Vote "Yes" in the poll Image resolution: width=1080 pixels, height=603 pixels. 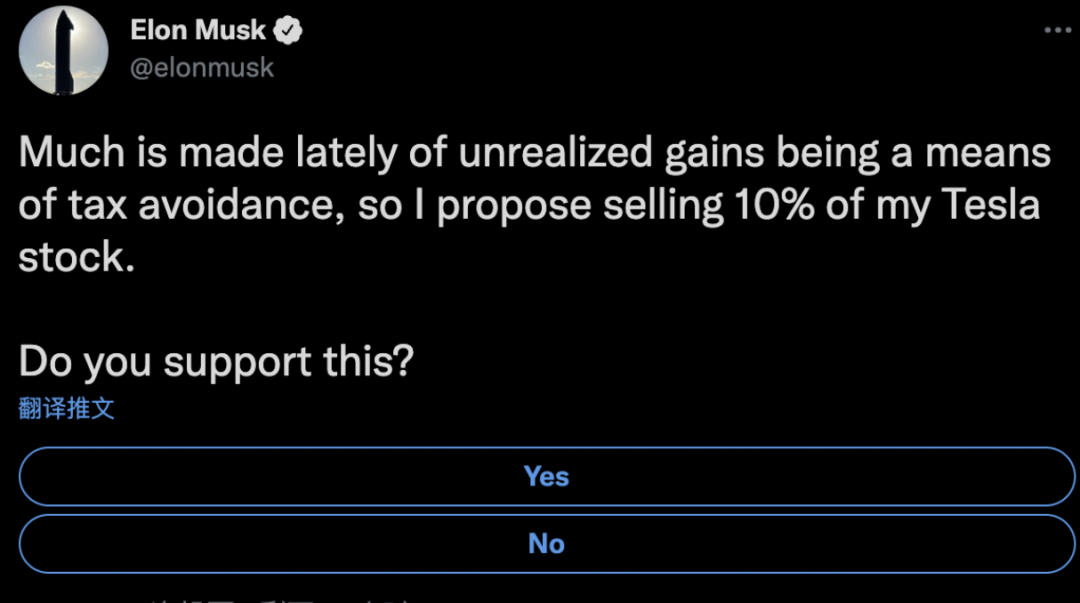[546, 476]
